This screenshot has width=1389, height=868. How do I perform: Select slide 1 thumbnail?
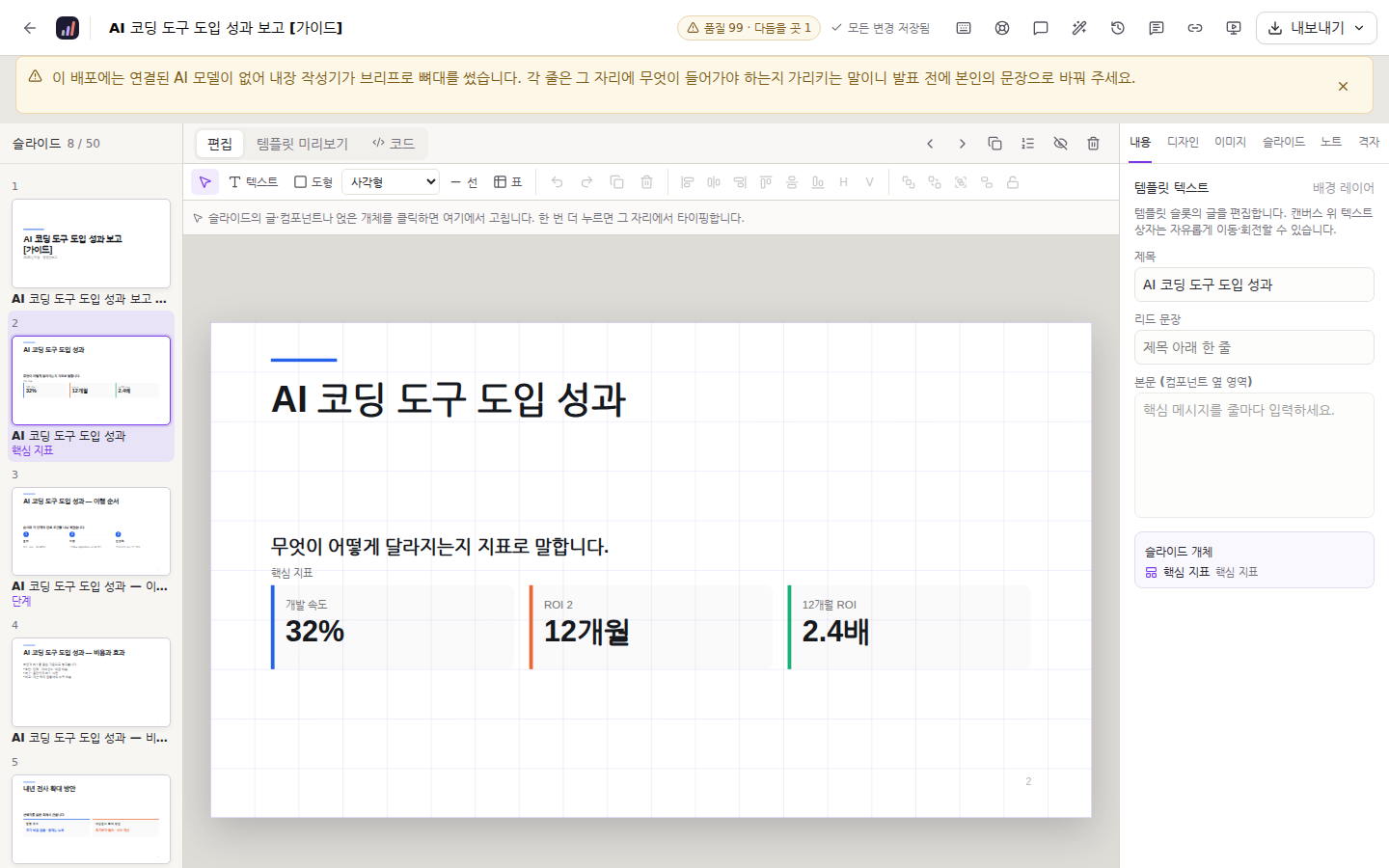(91, 243)
